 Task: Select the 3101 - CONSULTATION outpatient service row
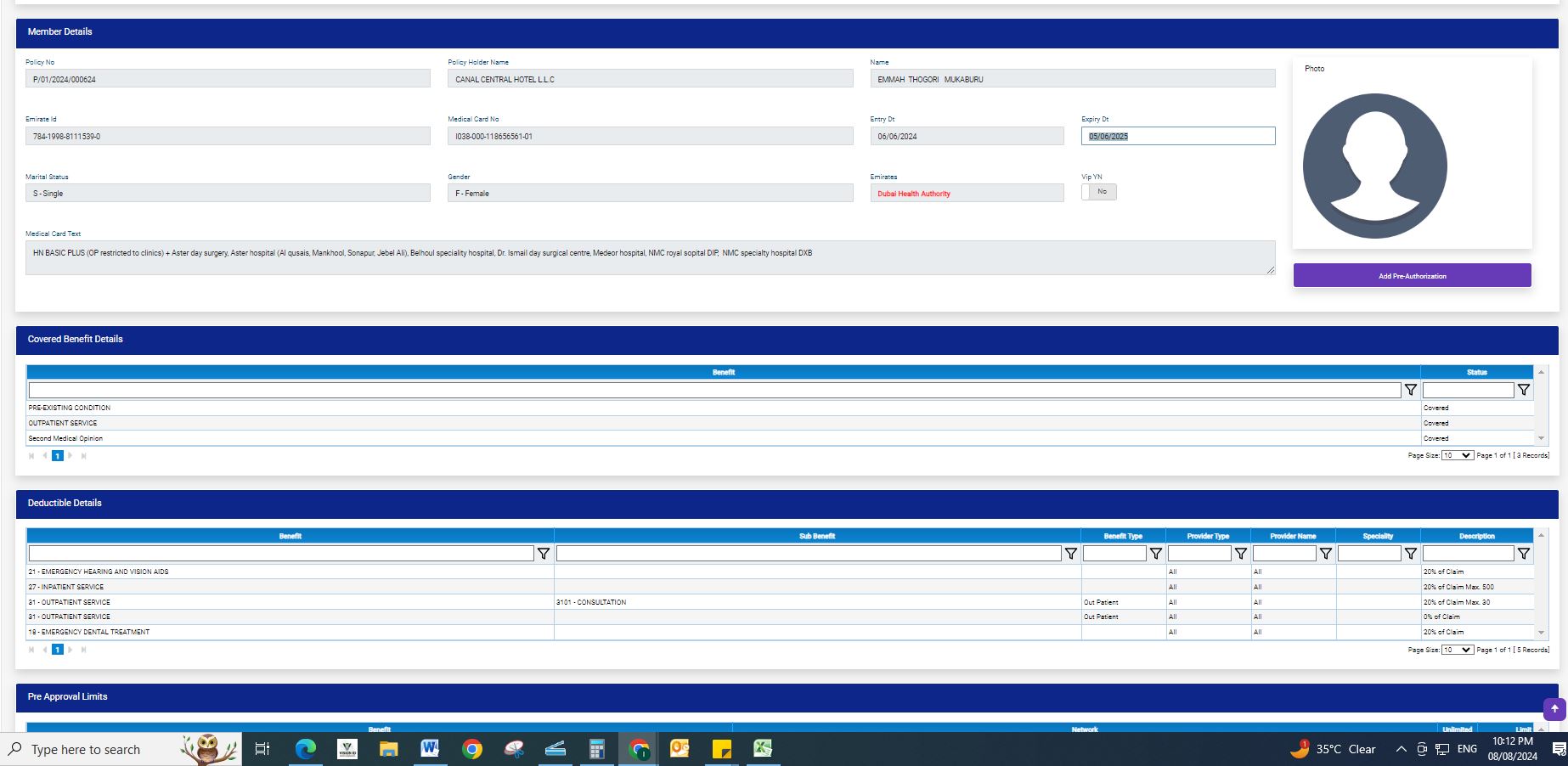point(590,602)
